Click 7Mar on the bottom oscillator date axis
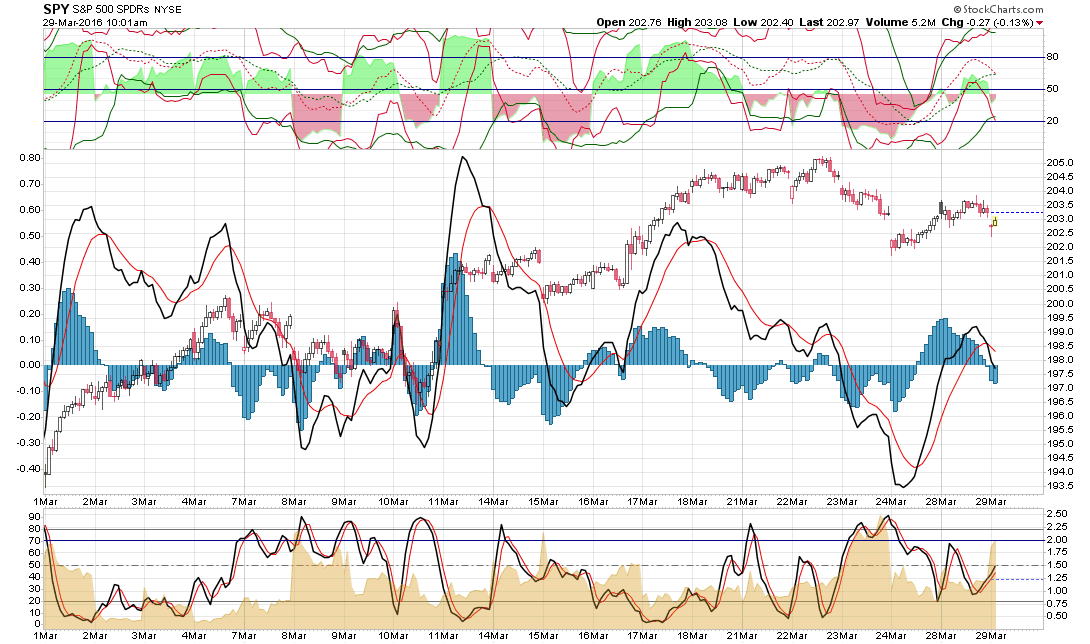The image size is (1090, 644). [244, 635]
